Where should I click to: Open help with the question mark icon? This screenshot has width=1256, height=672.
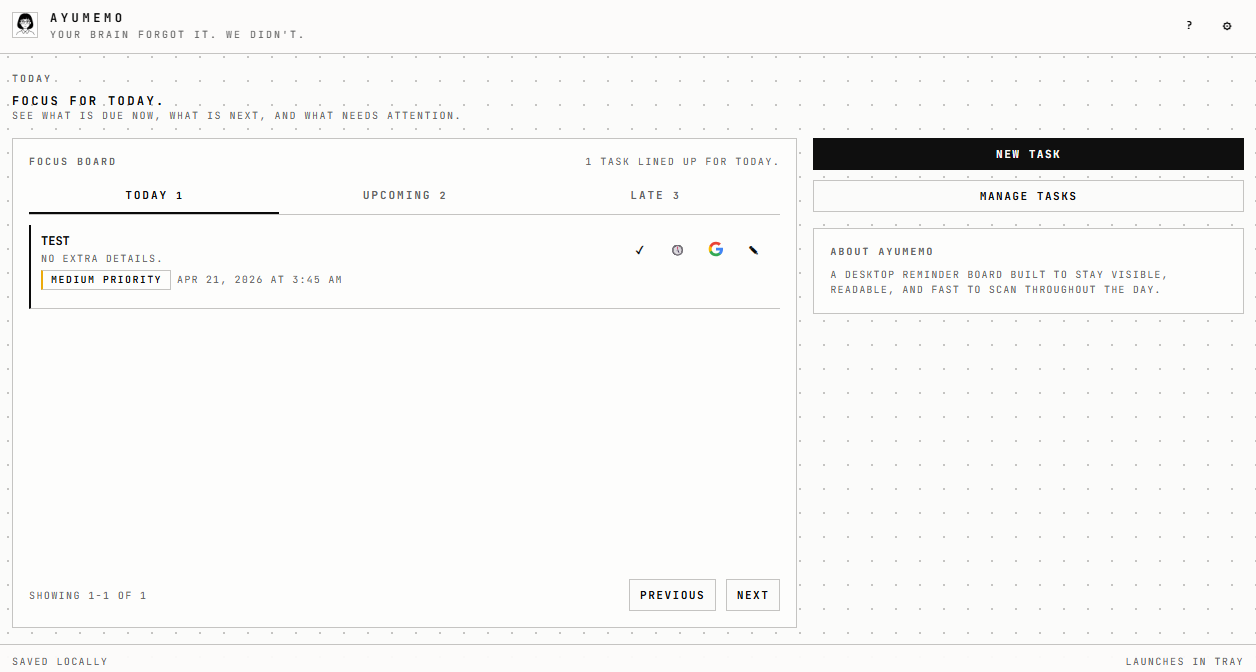[x=1189, y=26]
